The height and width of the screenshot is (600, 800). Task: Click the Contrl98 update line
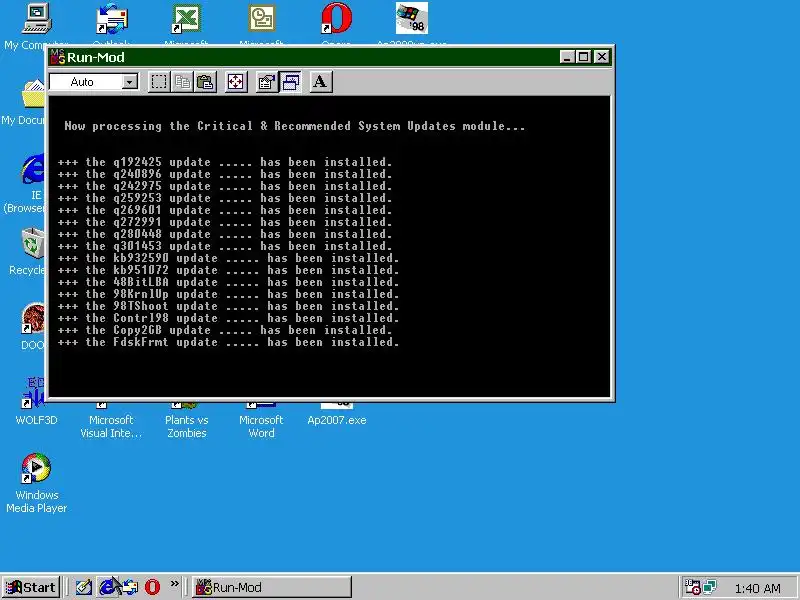click(229, 318)
